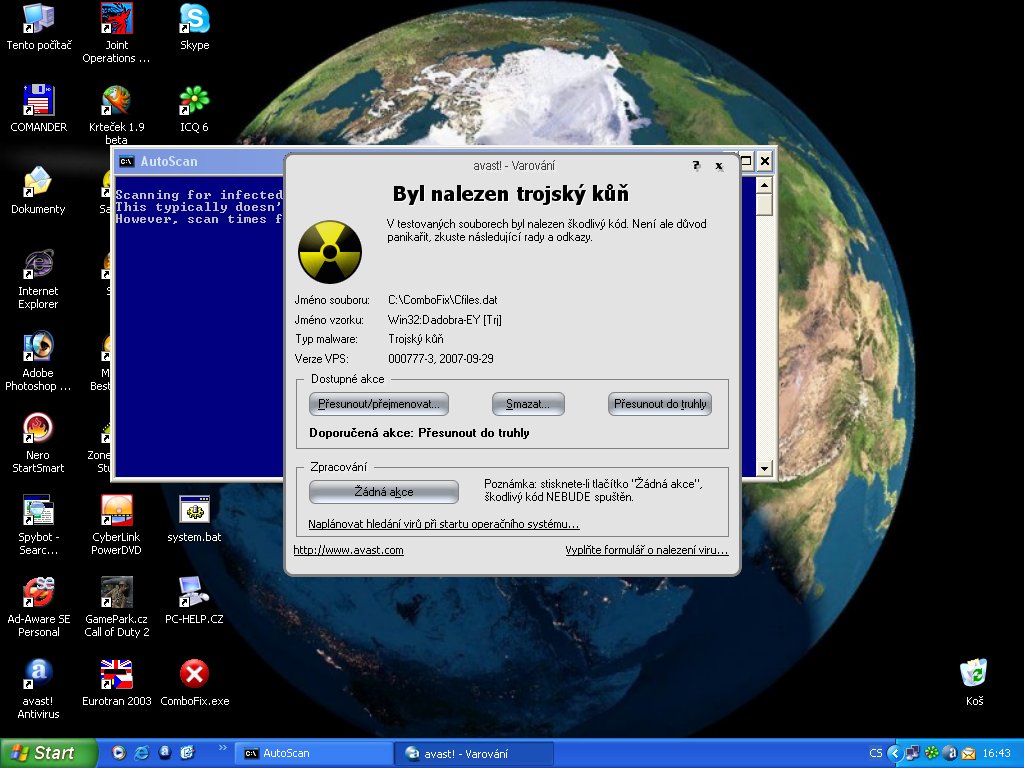Select the avast! Antivirus desktop icon
This screenshot has height=768, width=1024.
point(38,675)
